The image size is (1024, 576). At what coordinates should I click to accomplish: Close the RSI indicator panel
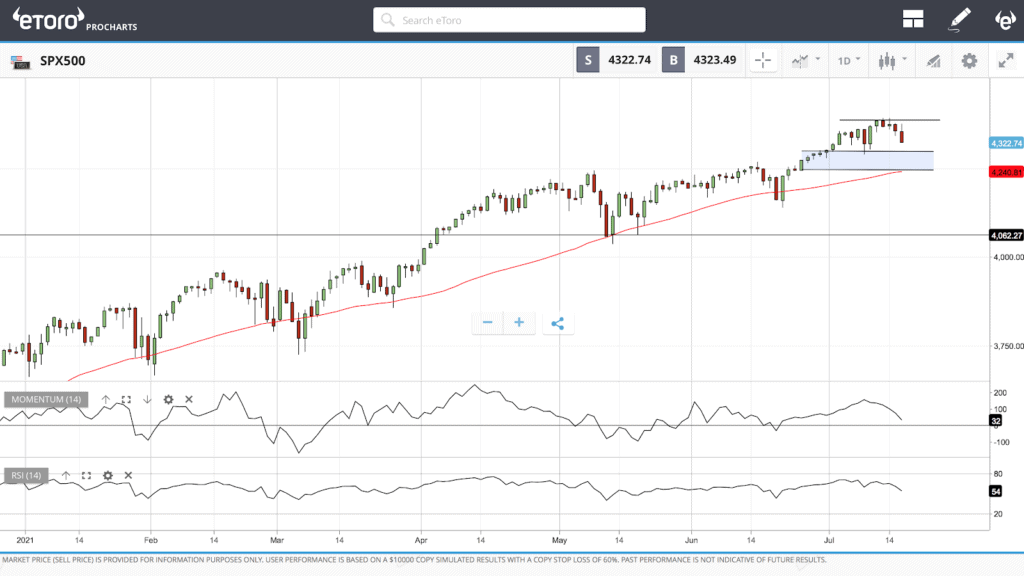click(x=128, y=475)
